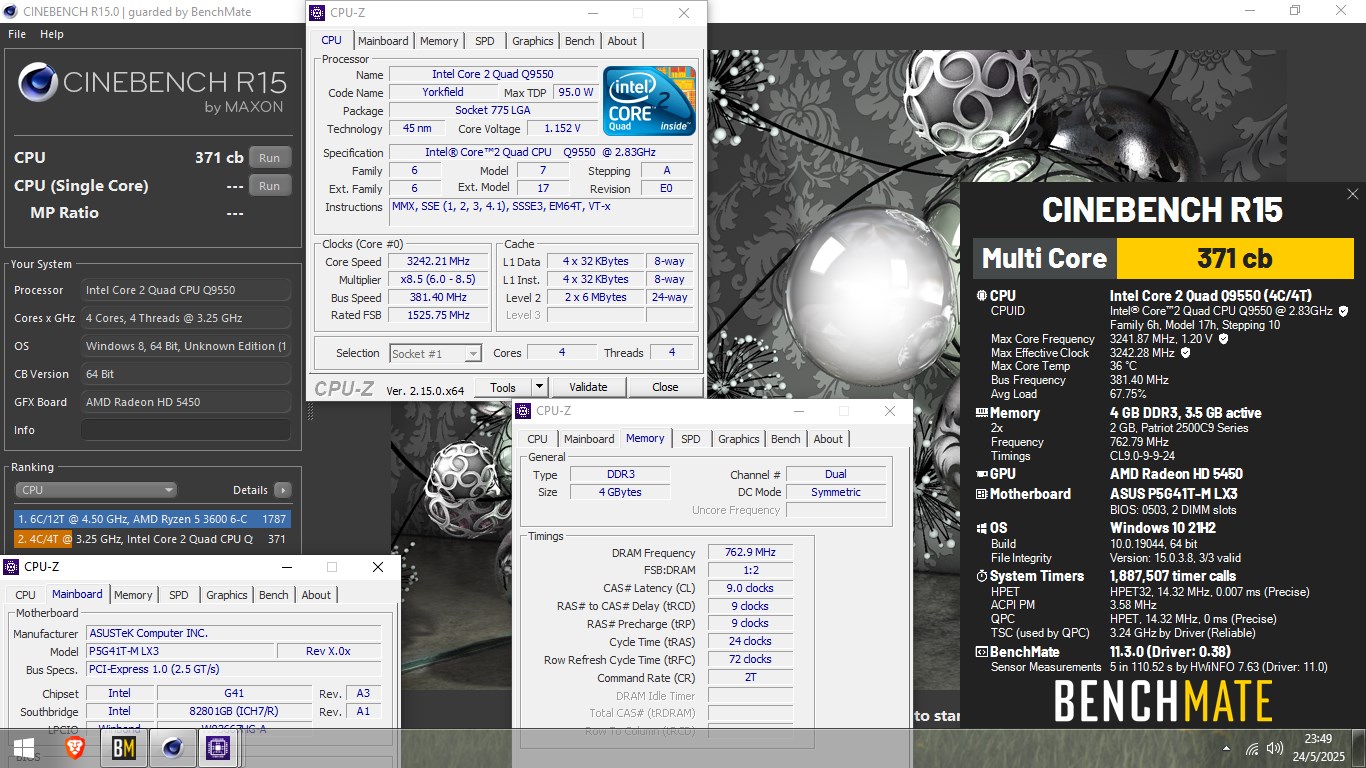Close the BenchMate result overlay with X
This screenshot has height=768, width=1366.
coord(1352,194)
